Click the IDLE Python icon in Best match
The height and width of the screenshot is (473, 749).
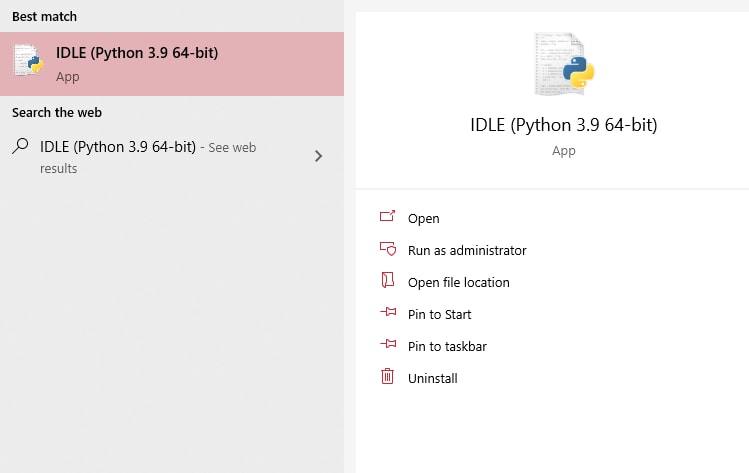[29, 60]
